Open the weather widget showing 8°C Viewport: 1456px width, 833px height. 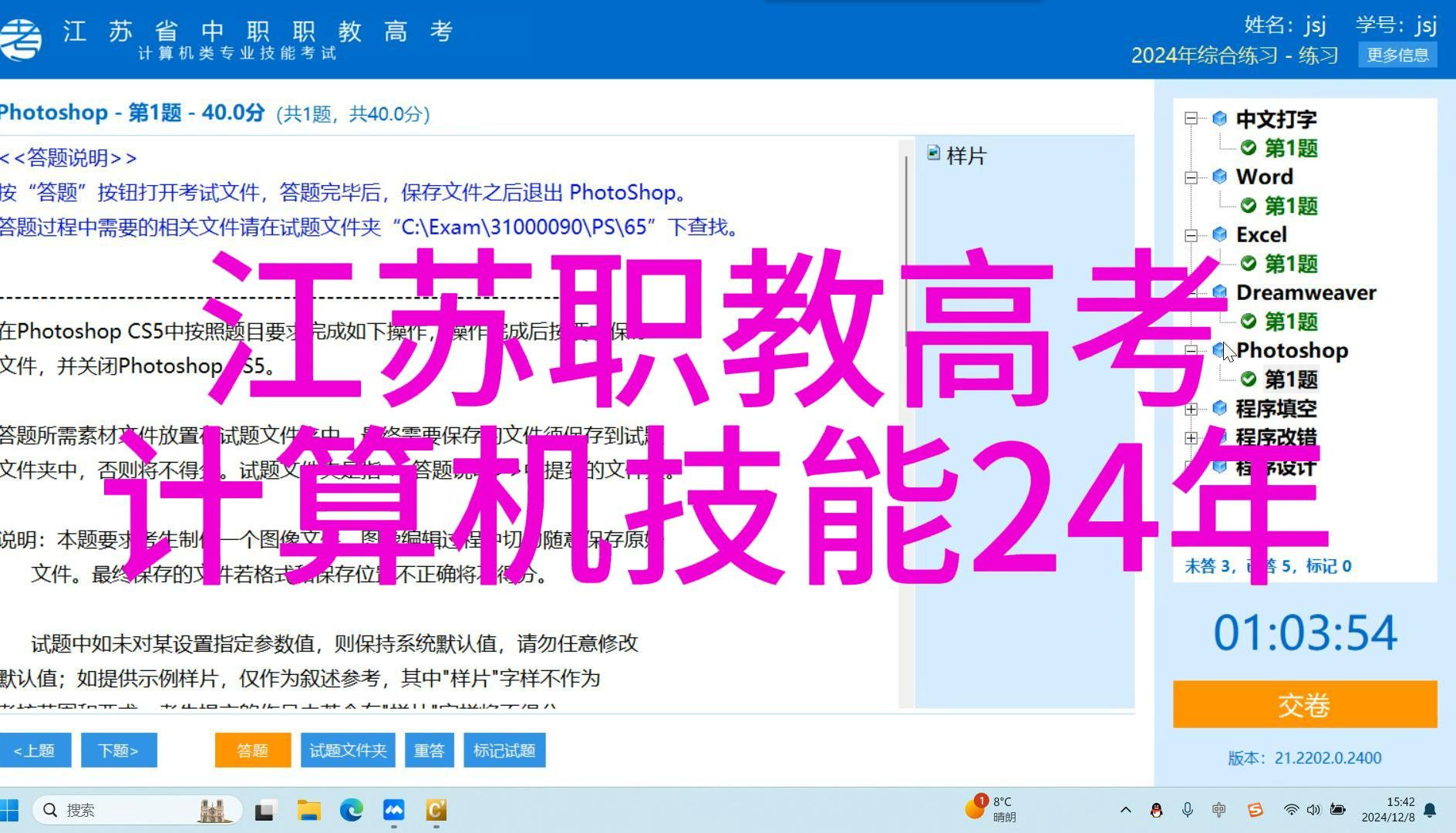pyautogui.click(x=992, y=810)
